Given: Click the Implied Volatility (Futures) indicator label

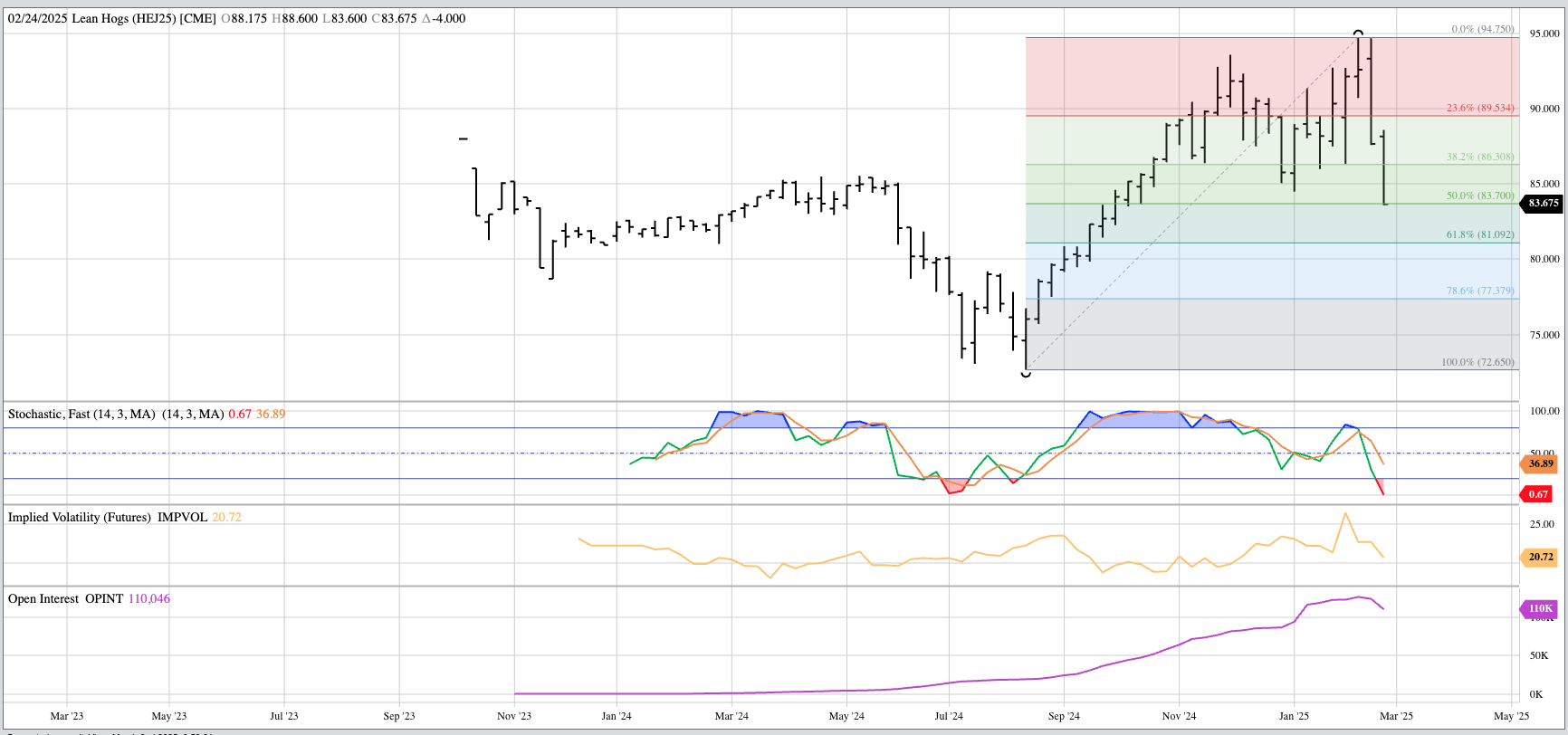Looking at the screenshot, I should point(80,517).
